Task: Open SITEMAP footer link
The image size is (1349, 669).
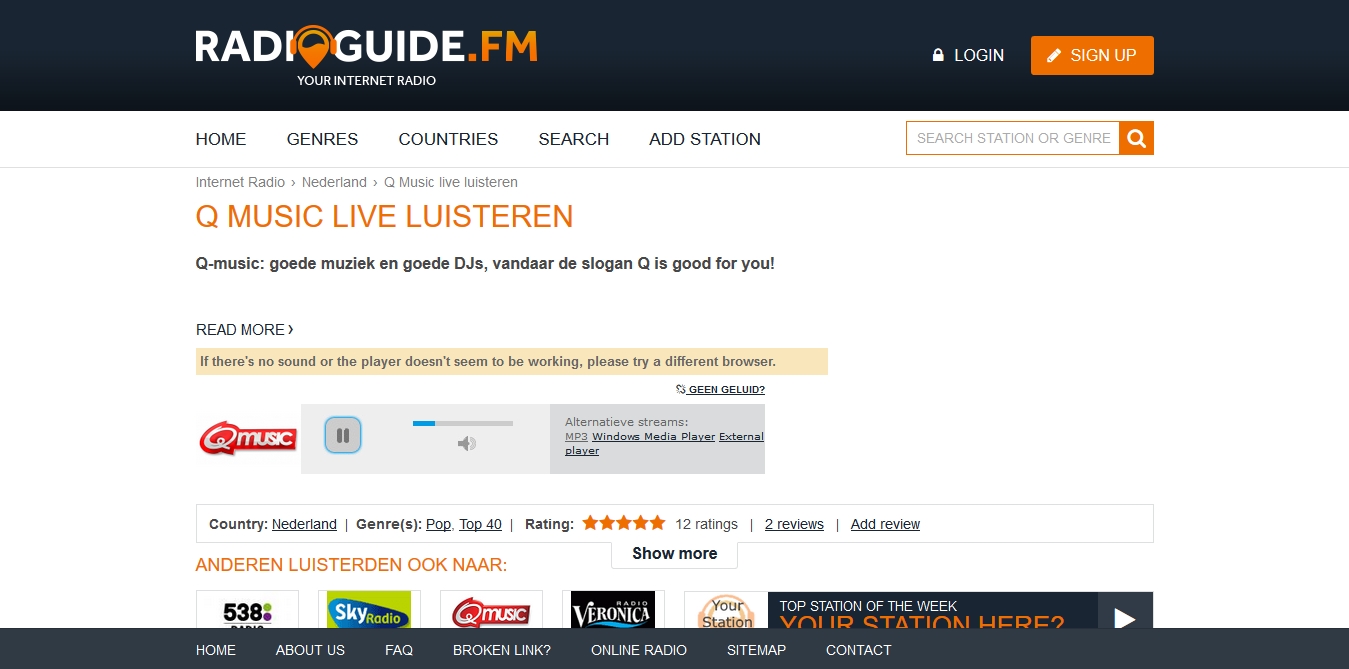Action: point(756,650)
